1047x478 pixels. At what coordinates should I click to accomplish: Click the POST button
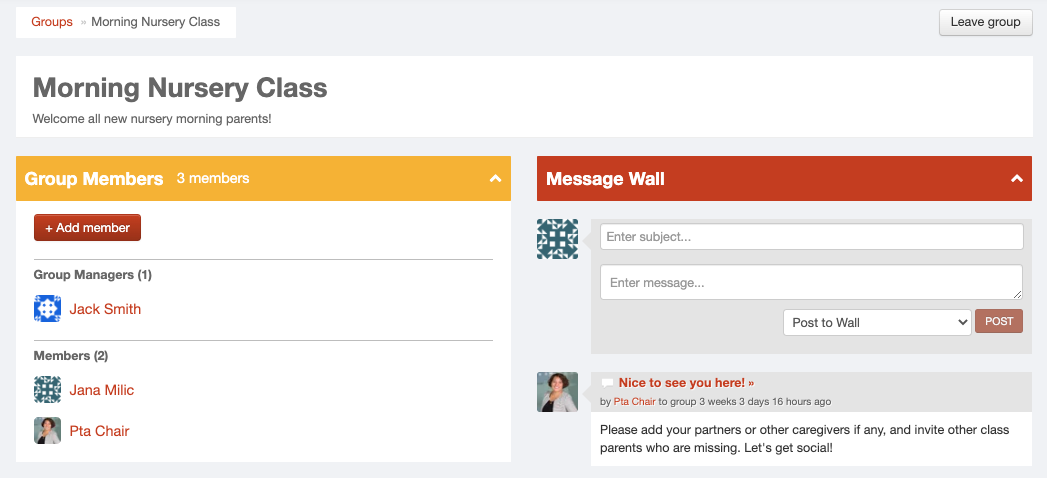click(x=999, y=321)
